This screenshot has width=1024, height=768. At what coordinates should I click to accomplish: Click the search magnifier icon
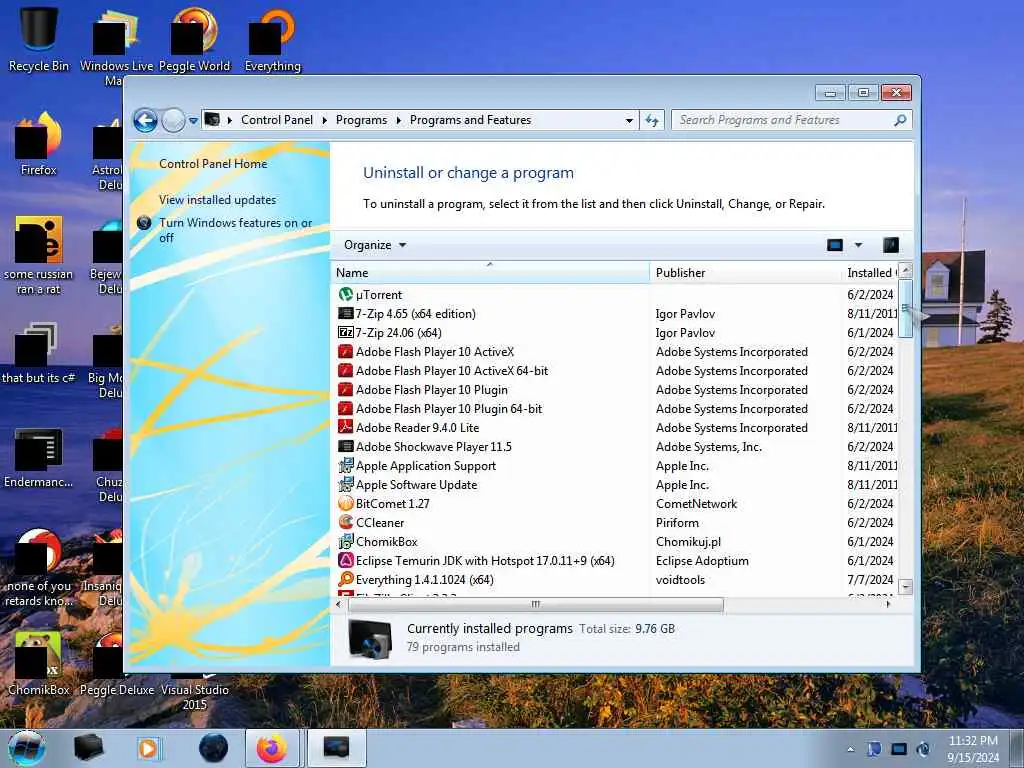point(900,120)
